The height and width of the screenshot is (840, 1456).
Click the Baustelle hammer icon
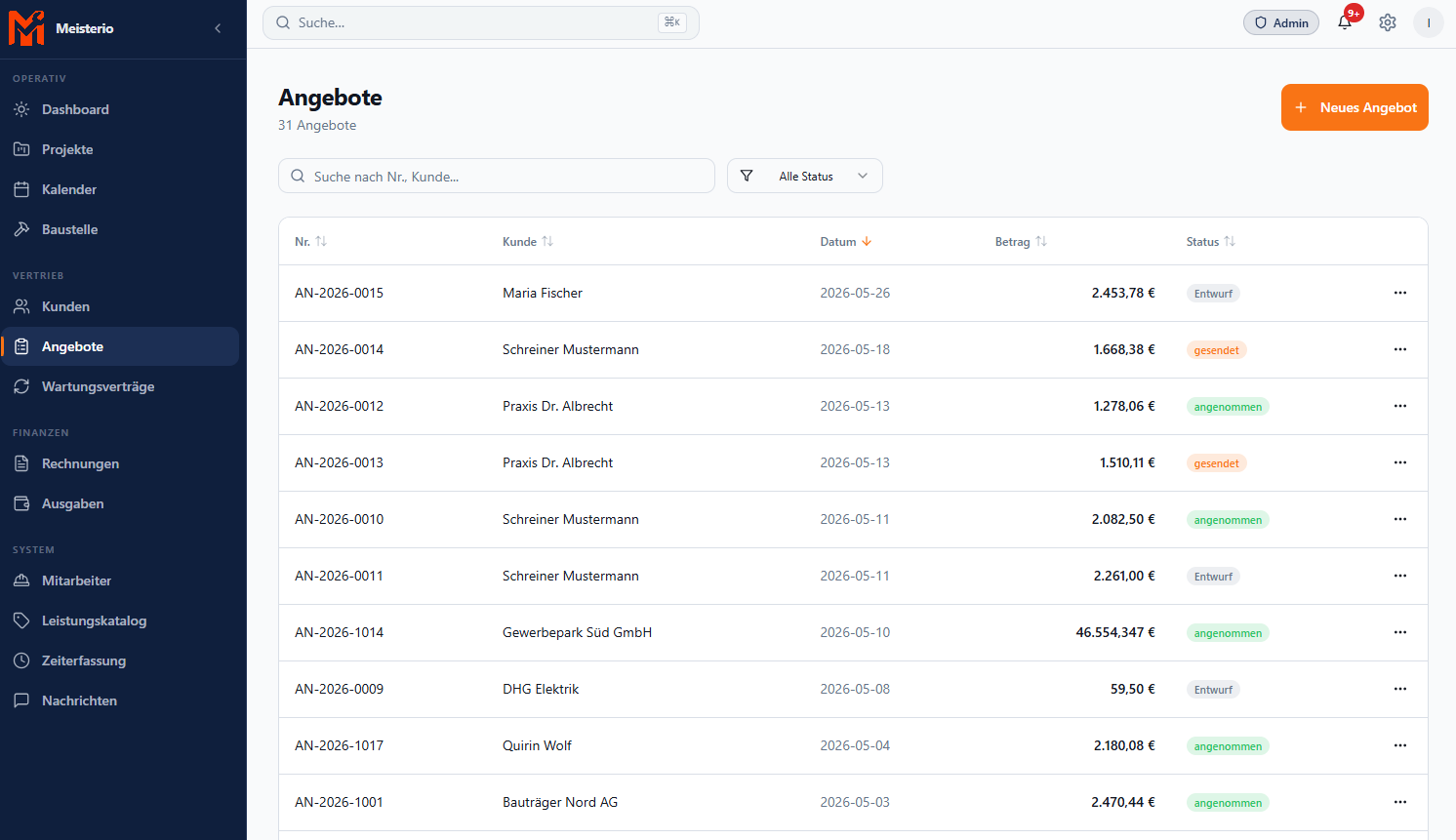[x=21, y=229]
